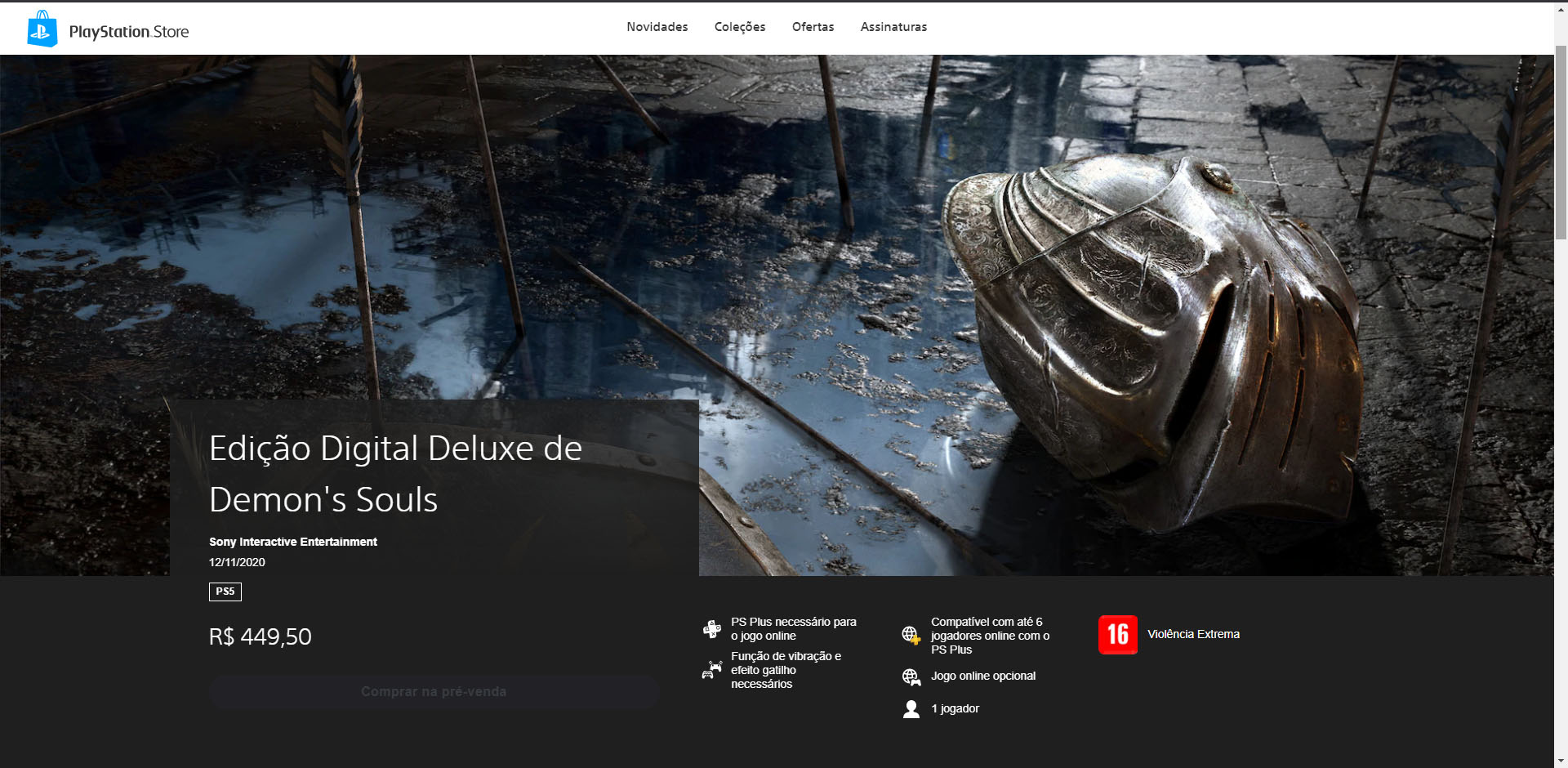The width and height of the screenshot is (1568, 768).
Task: Click the R$ 449,50 price
Action: 261,636
